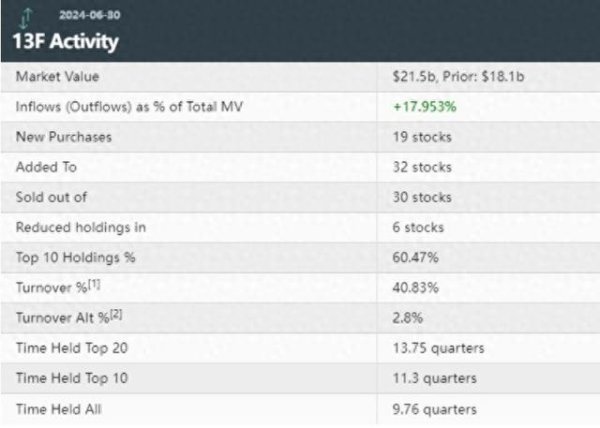The height and width of the screenshot is (428, 600).
Task: Click the 9.76 quarters value
Action: point(435,410)
